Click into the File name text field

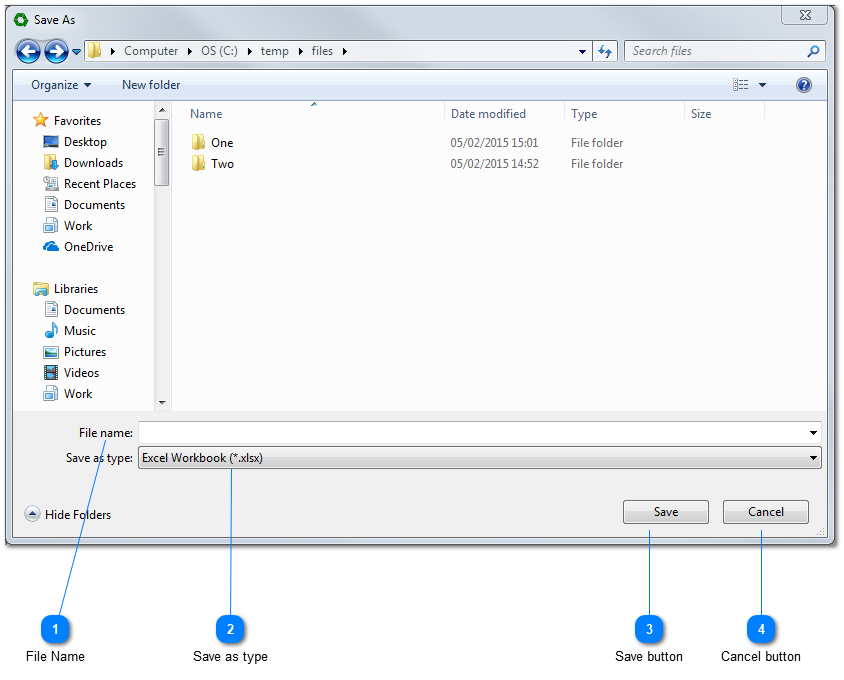point(470,433)
